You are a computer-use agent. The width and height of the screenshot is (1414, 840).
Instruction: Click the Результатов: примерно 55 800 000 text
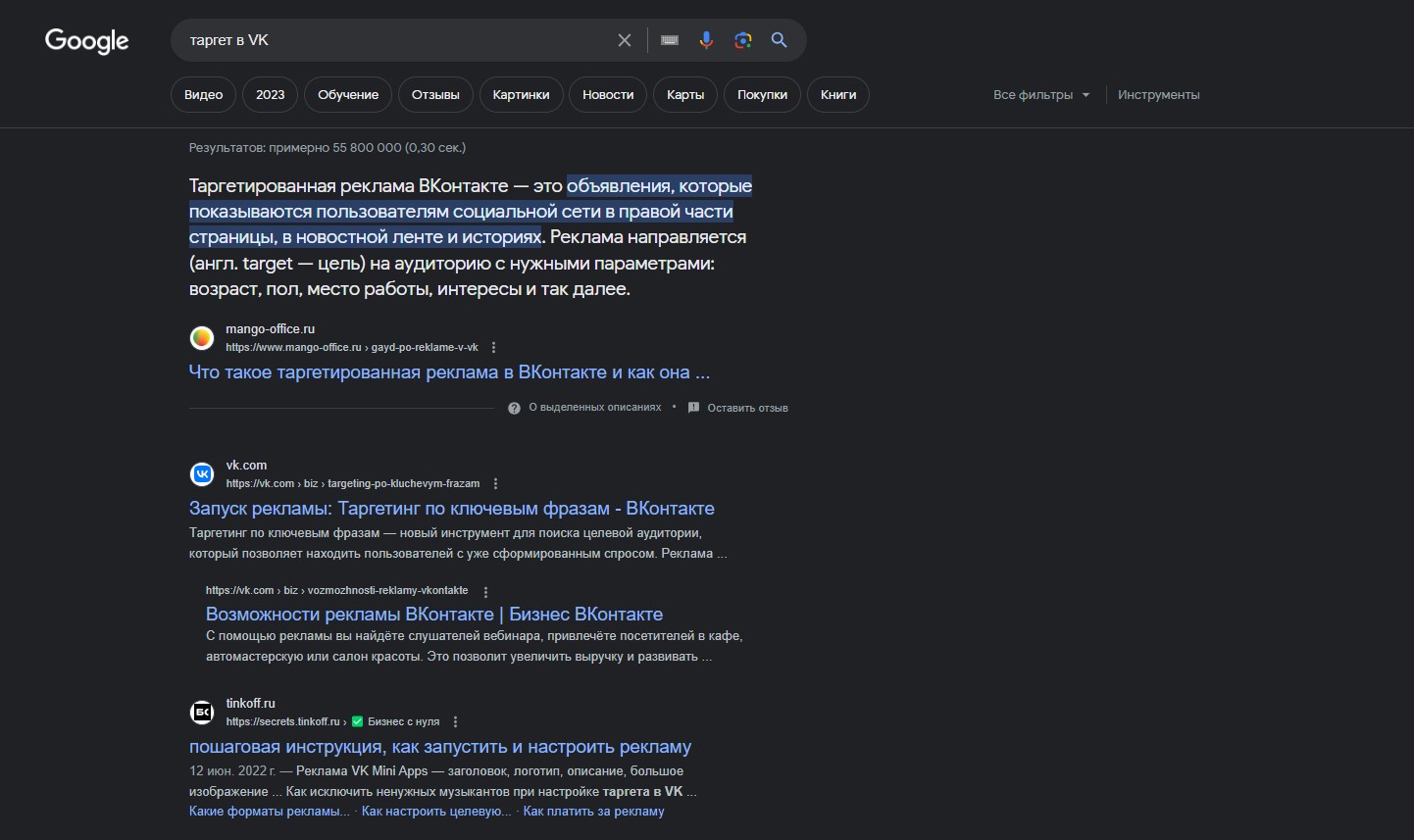click(328, 148)
